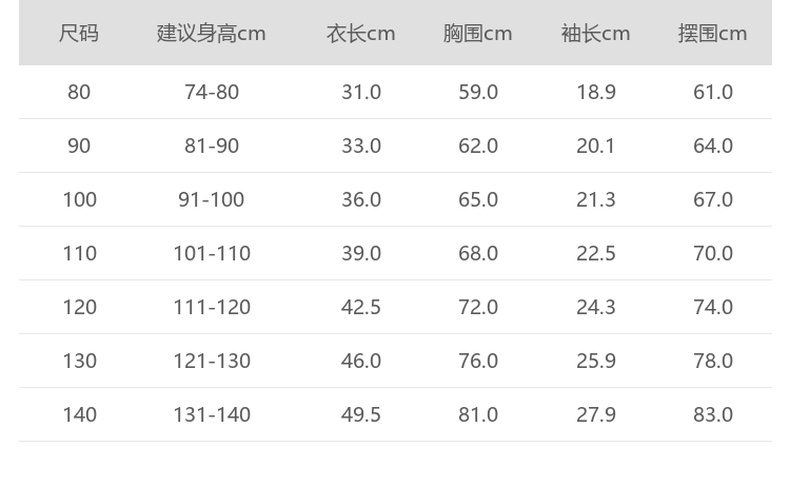The image size is (790, 485).
Task: Click the 27.9 sleeve length value
Action: (x=596, y=415)
